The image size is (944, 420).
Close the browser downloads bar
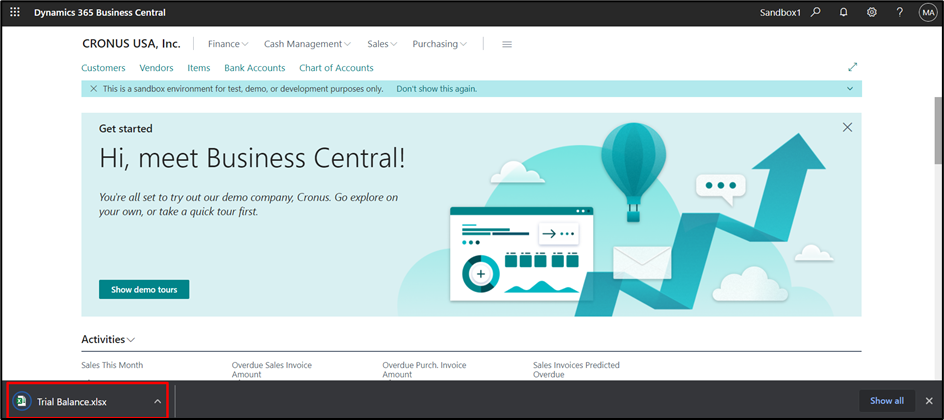929,401
